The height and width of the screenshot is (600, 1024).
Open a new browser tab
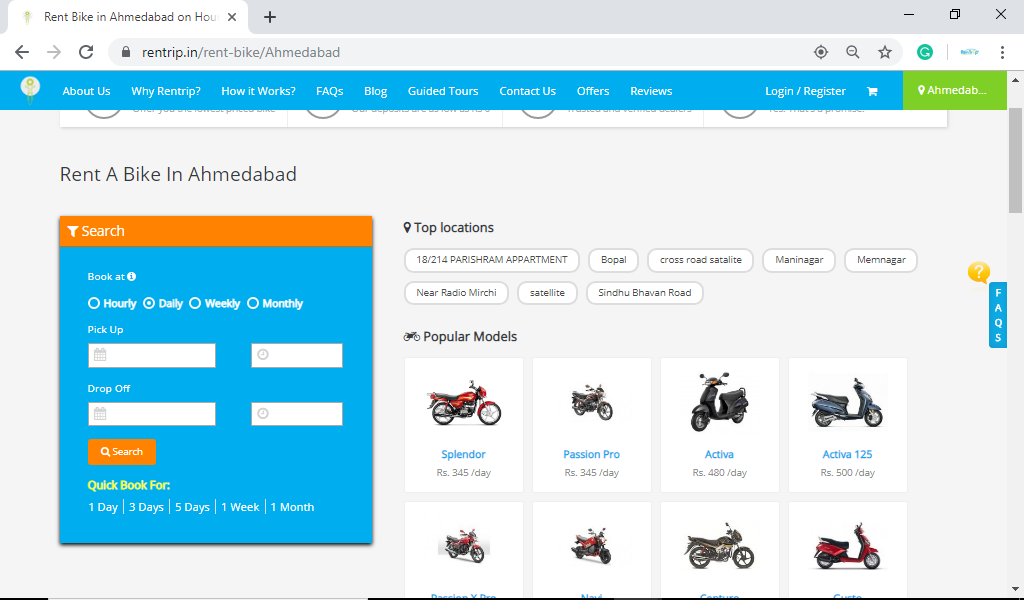(x=270, y=17)
